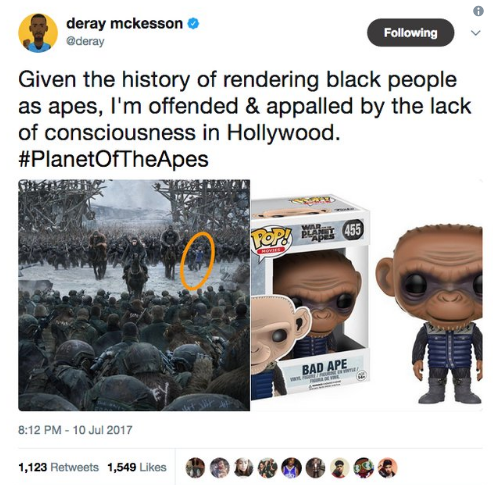
Task: Open the seventh liker's cartoon avatar
Action: [x=339, y=467]
